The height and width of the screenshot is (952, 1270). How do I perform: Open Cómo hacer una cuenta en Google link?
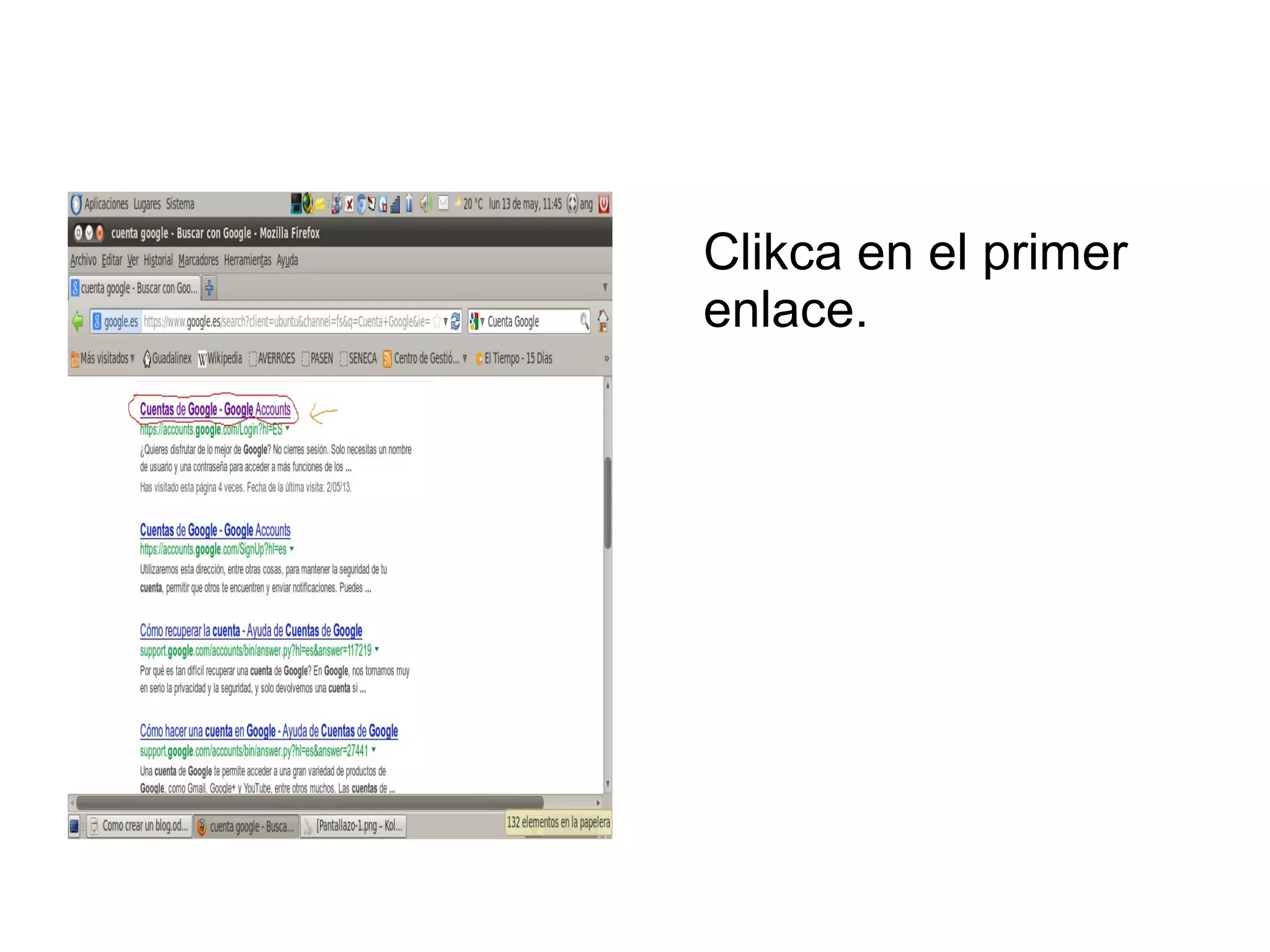point(269,731)
